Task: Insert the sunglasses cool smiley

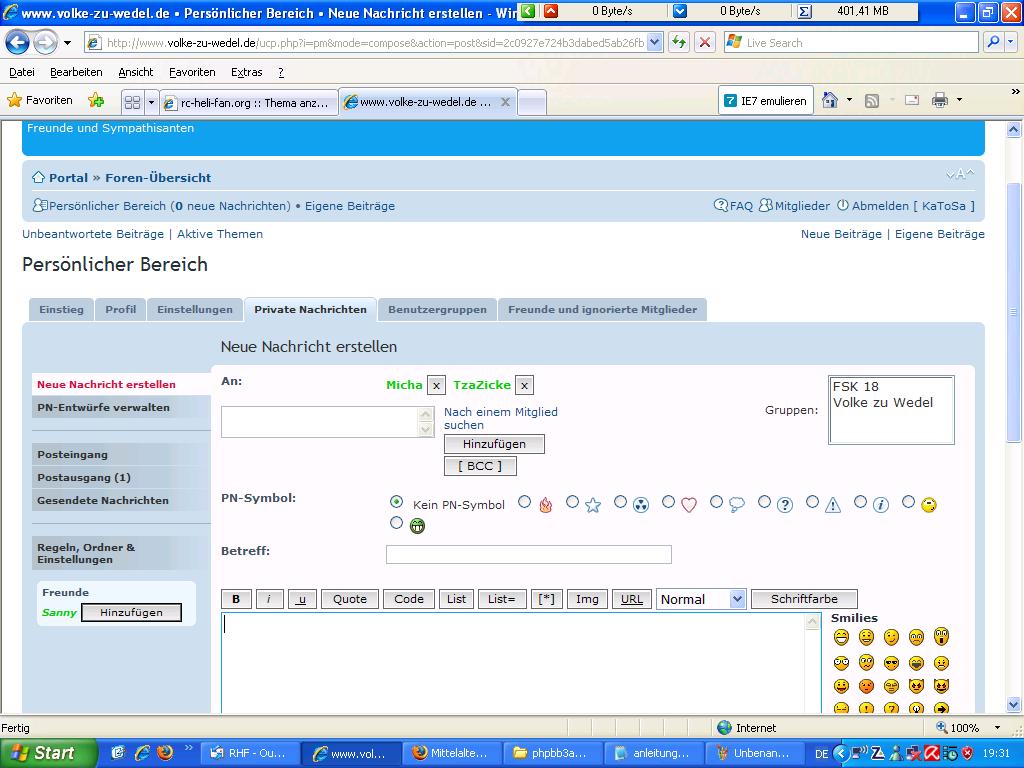Action: pyautogui.click(x=891, y=663)
